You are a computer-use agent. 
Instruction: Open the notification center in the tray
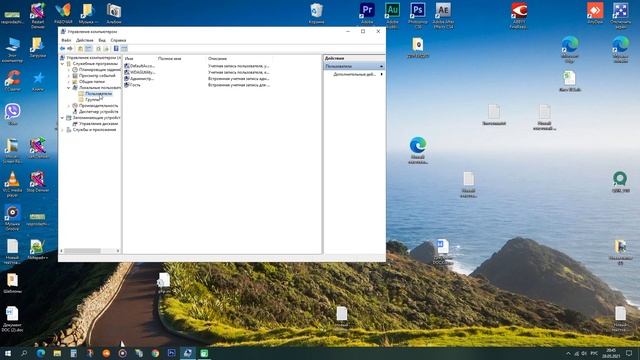coord(629,353)
